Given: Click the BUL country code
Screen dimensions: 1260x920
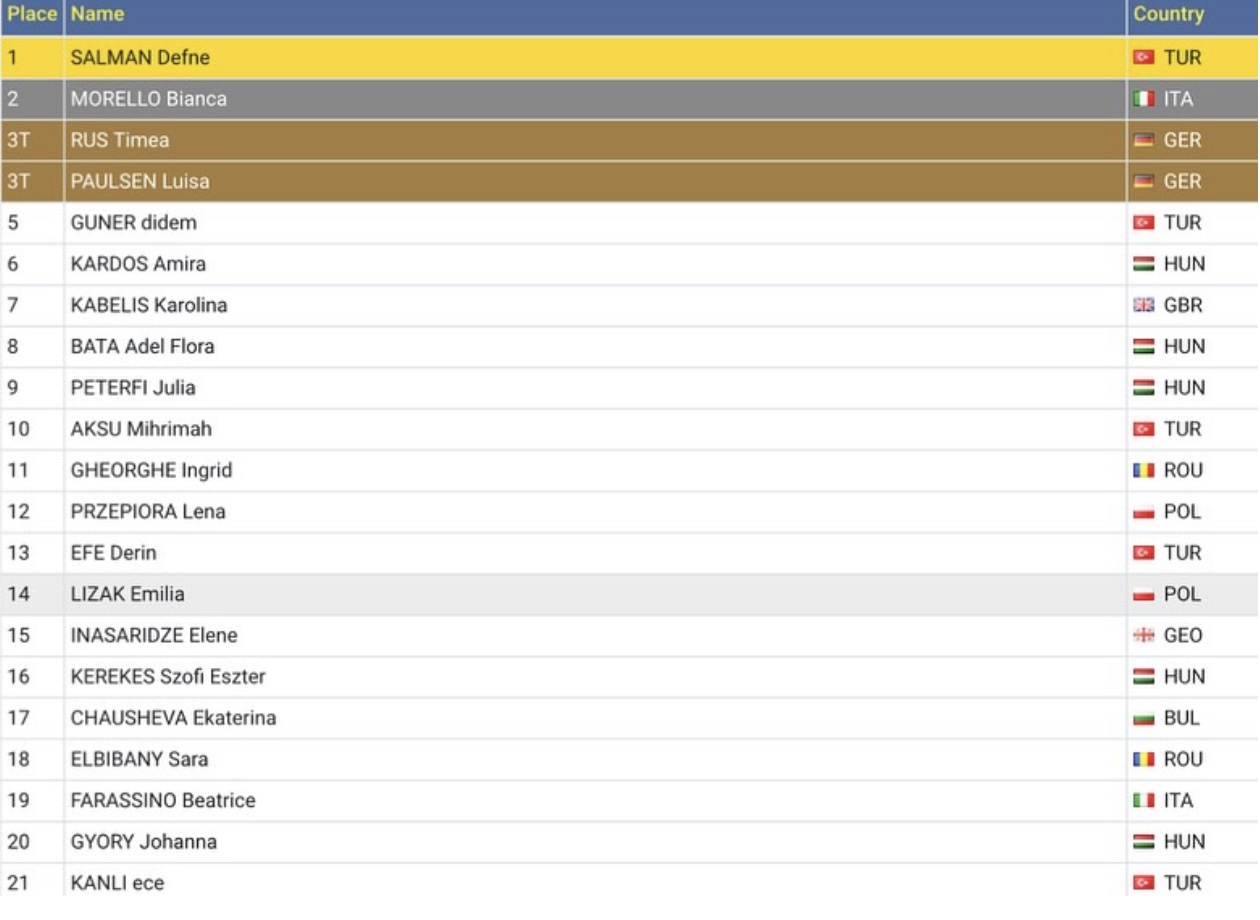Looking at the screenshot, I should pyautogui.click(x=1182, y=718).
